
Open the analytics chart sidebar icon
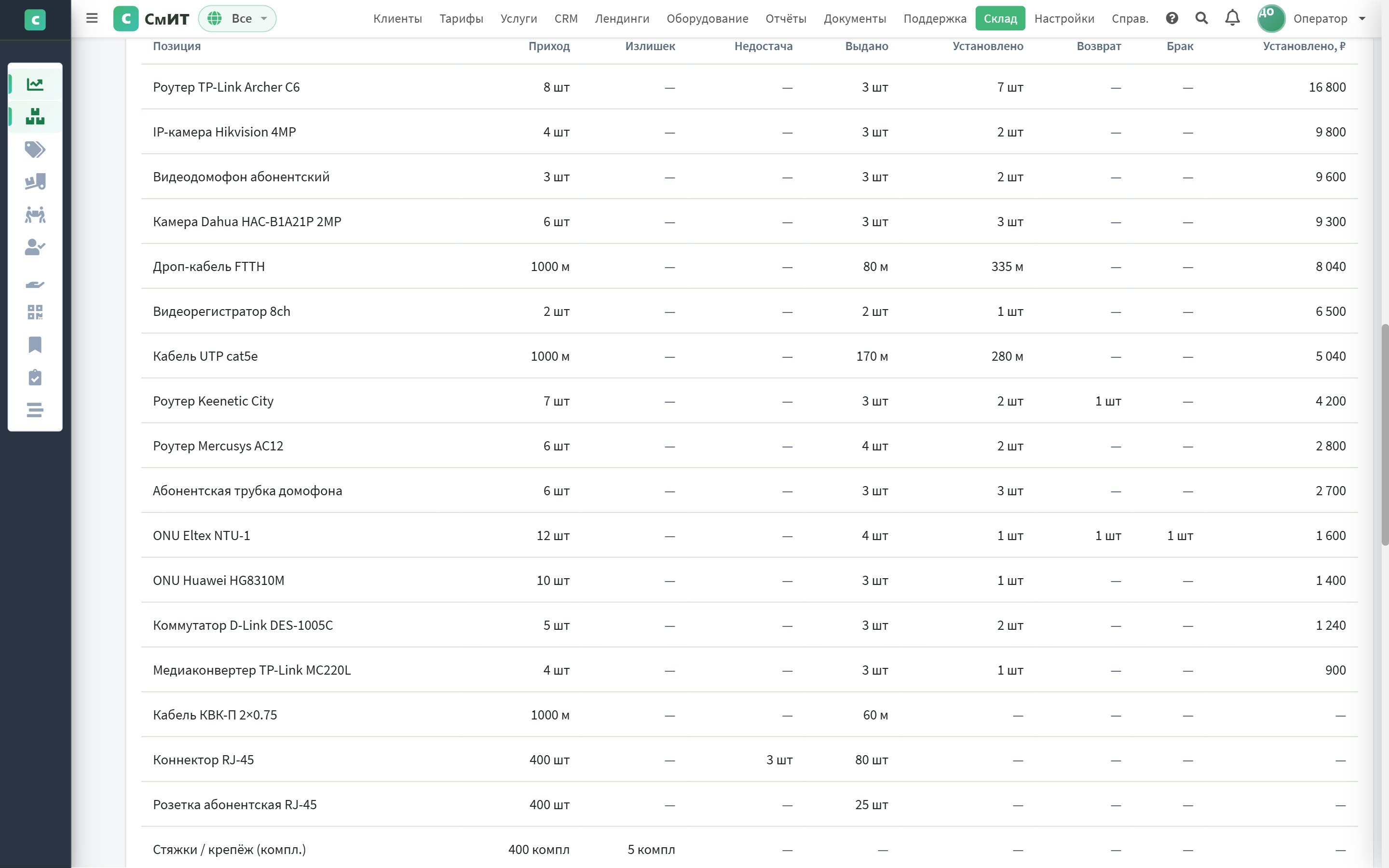[35, 84]
